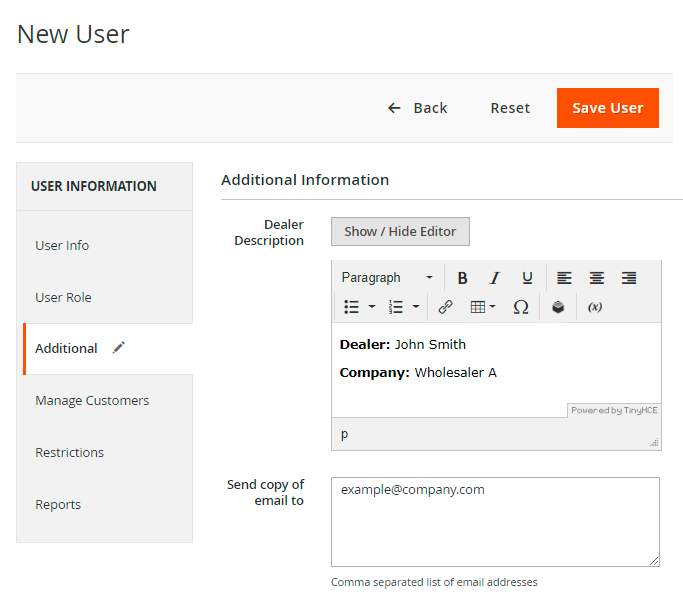683x607 pixels.
Task: Click the insert widget cube icon
Action: tap(558, 307)
